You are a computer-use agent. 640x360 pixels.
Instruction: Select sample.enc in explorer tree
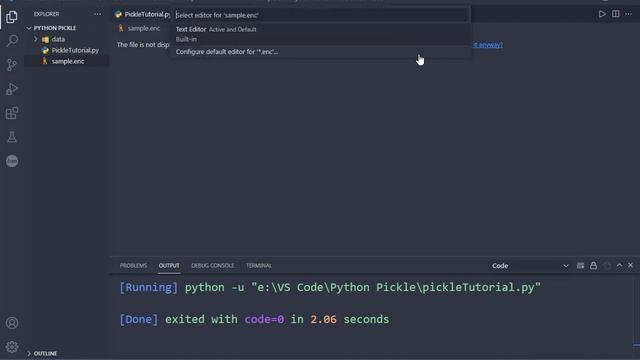(x=68, y=61)
